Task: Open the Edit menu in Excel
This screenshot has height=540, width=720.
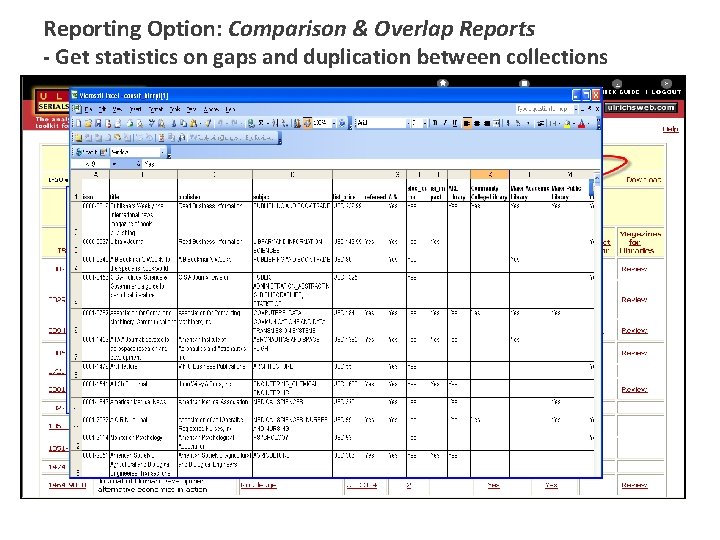Action: [x=102, y=109]
